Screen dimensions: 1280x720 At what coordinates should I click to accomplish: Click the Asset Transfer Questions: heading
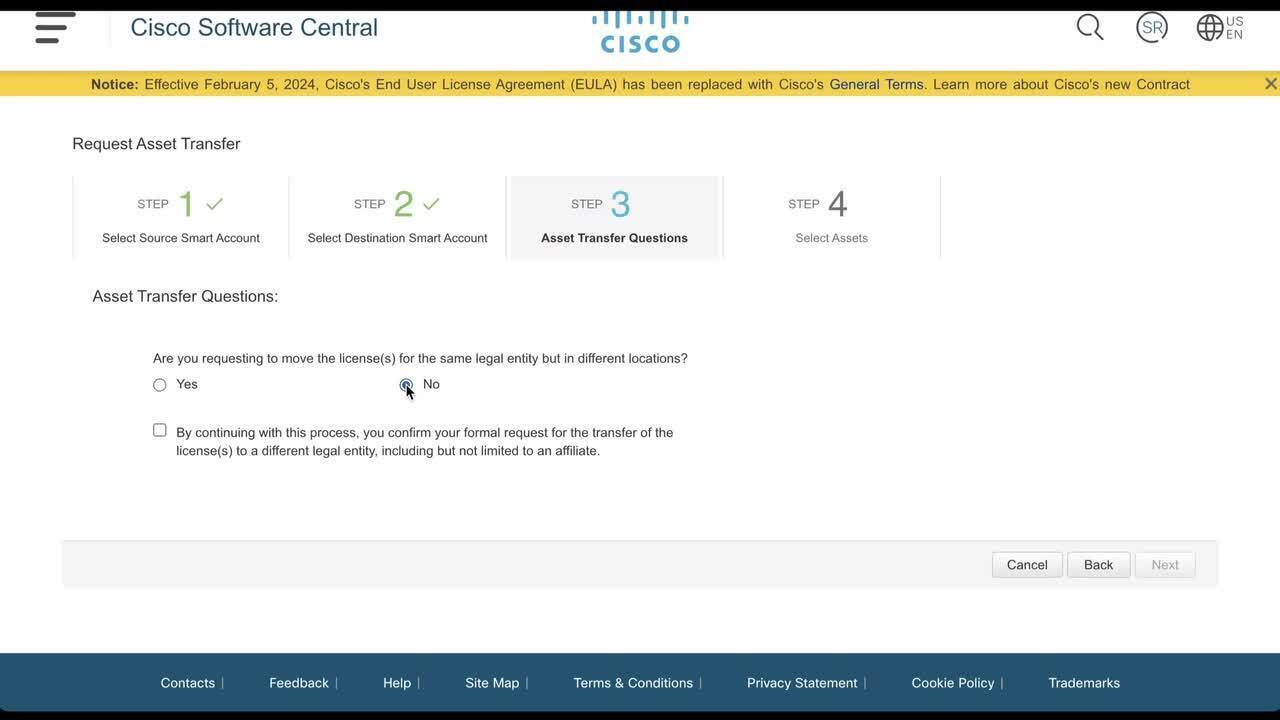(185, 296)
